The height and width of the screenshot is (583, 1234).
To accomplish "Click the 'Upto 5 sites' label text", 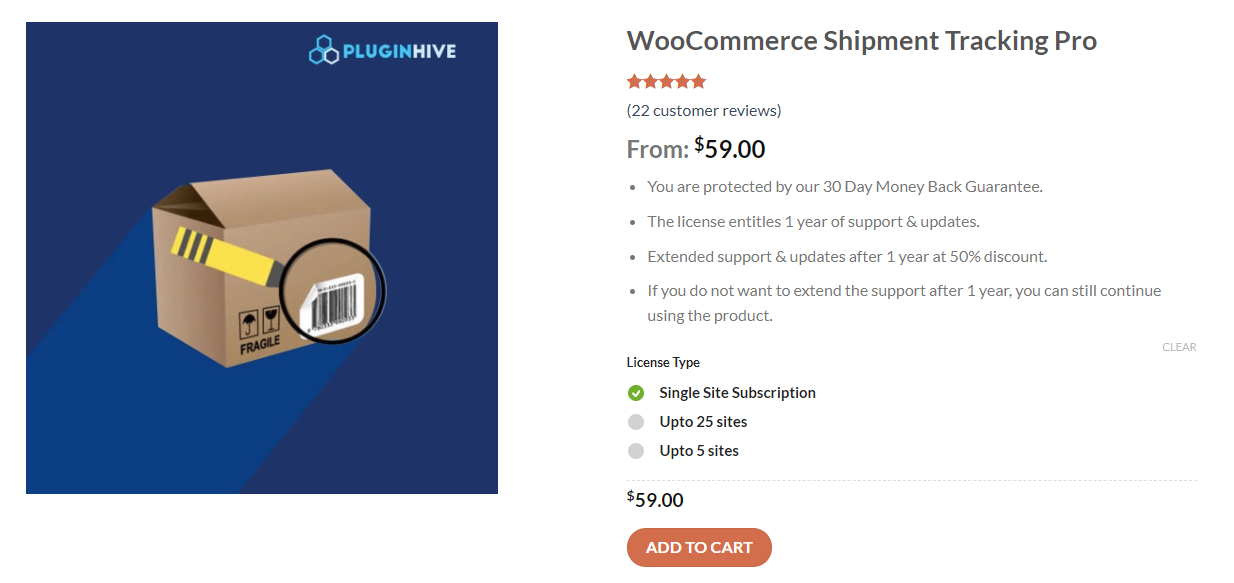I will click(699, 451).
